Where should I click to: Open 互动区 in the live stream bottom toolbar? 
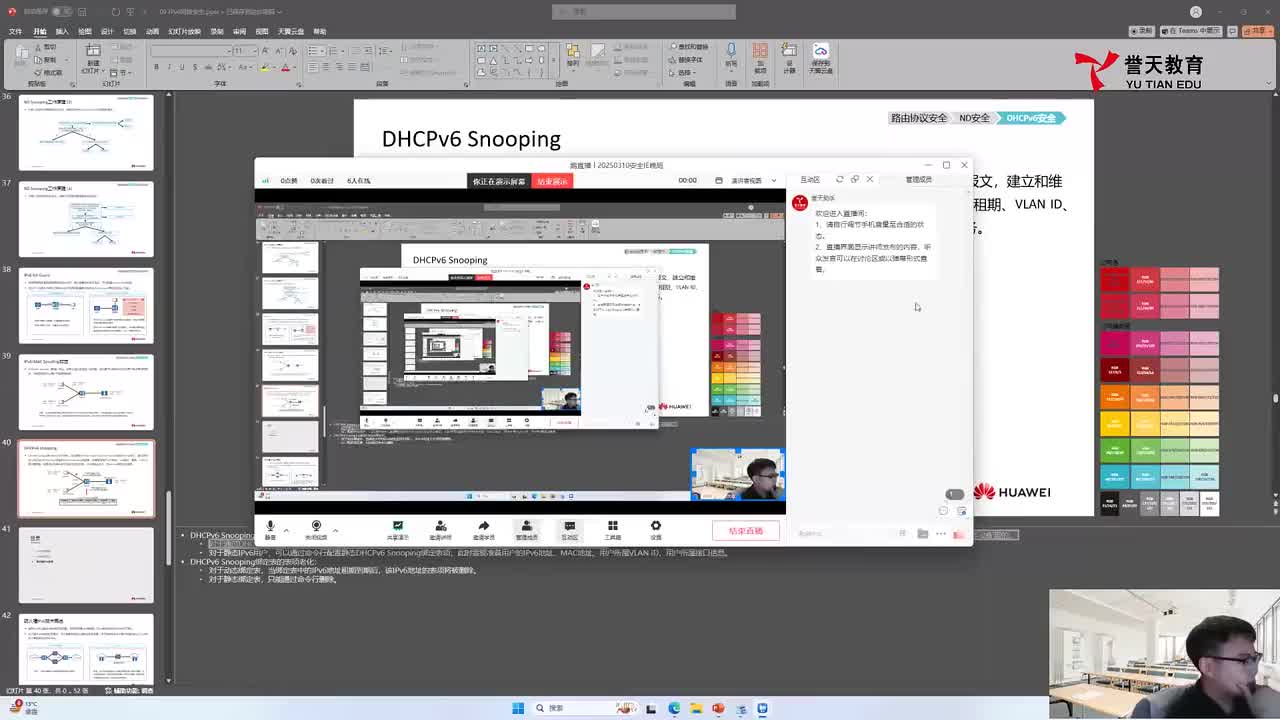tap(569, 530)
